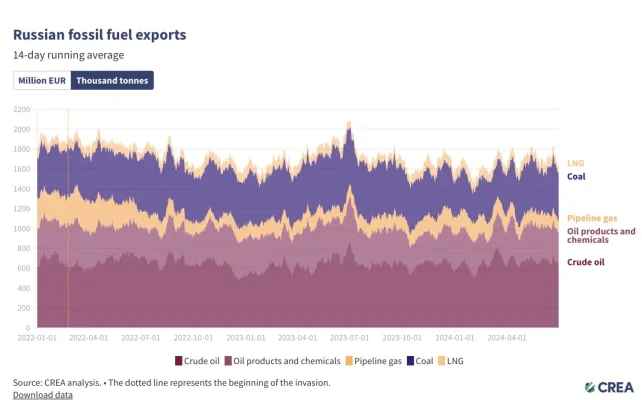Click the LNG label beside chart
Viewport: 642px width, 400px height.
pyautogui.click(x=575, y=163)
